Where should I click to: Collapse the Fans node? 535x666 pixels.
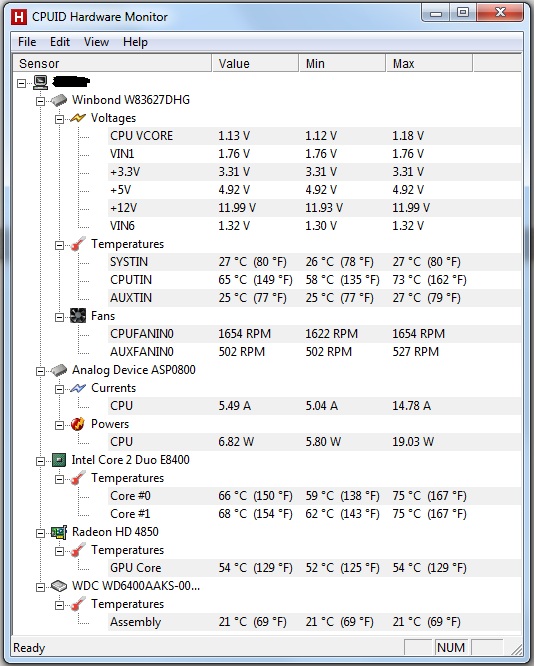coord(59,317)
